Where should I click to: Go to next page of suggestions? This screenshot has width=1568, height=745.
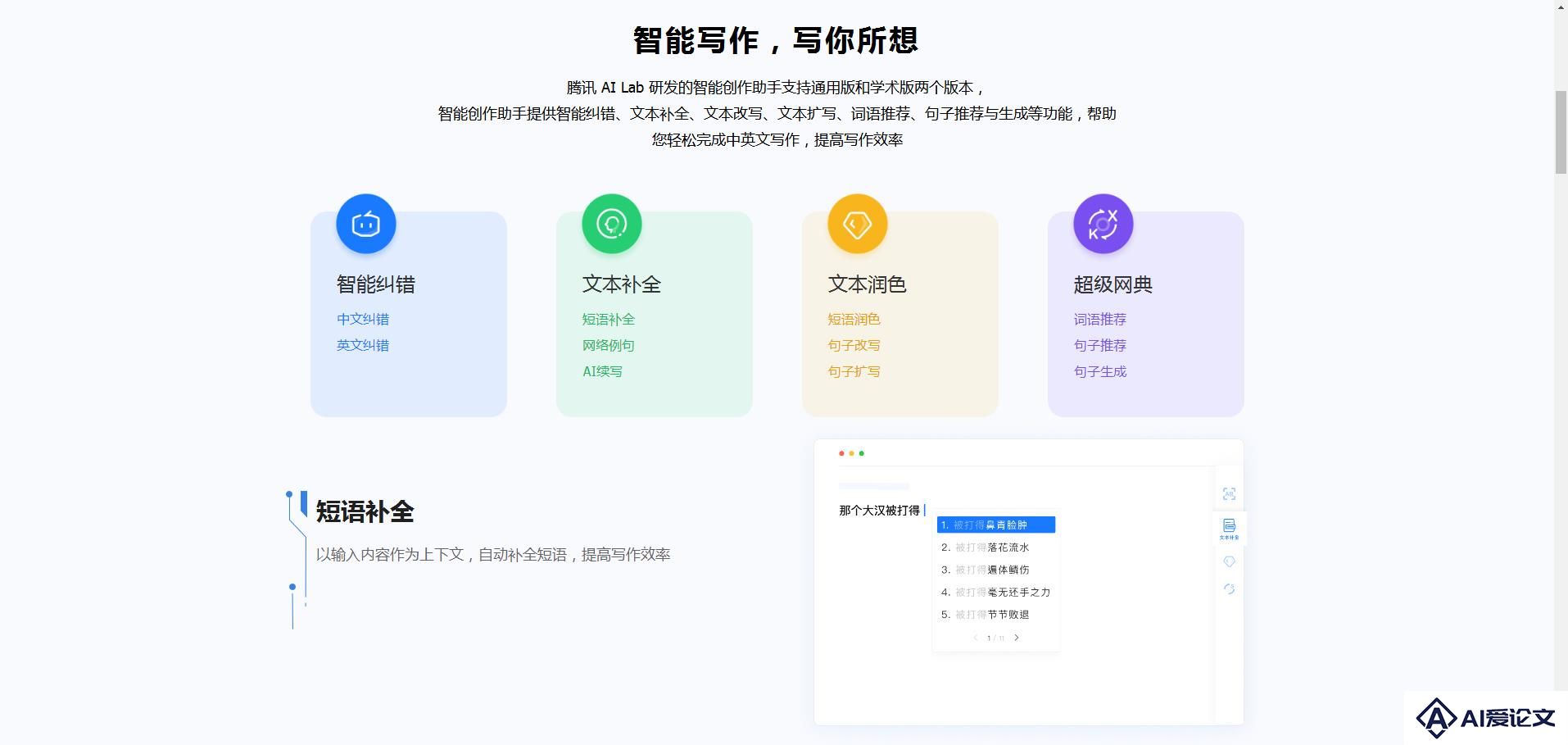(x=1017, y=638)
